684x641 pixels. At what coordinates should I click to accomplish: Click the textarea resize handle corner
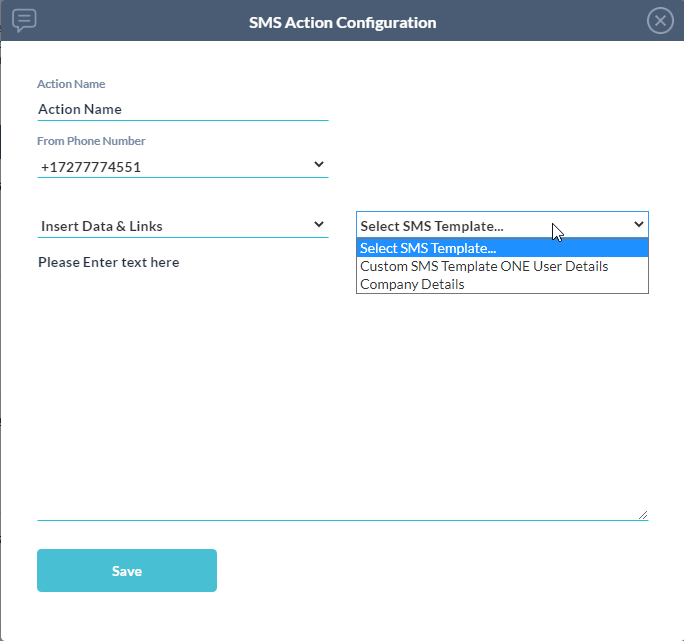pyautogui.click(x=643, y=515)
